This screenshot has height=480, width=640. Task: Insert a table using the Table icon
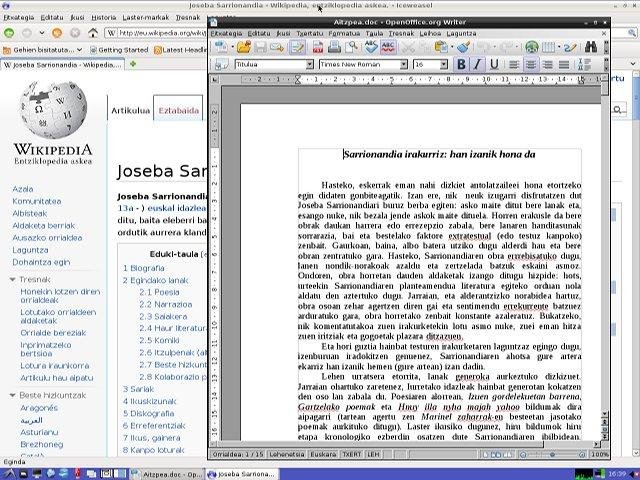[548, 47]
